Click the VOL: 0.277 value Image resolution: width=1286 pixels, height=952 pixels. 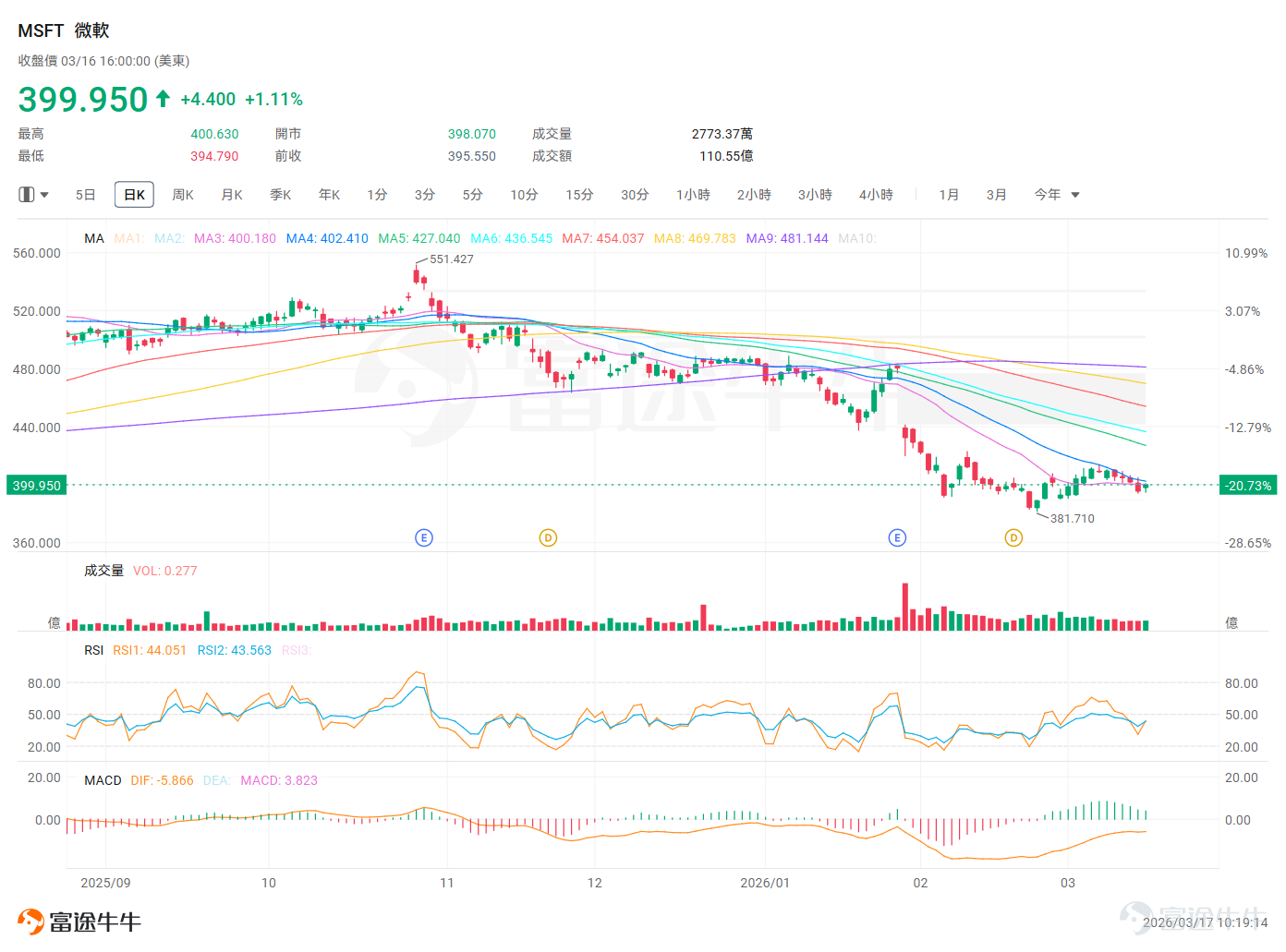point(165,571)
